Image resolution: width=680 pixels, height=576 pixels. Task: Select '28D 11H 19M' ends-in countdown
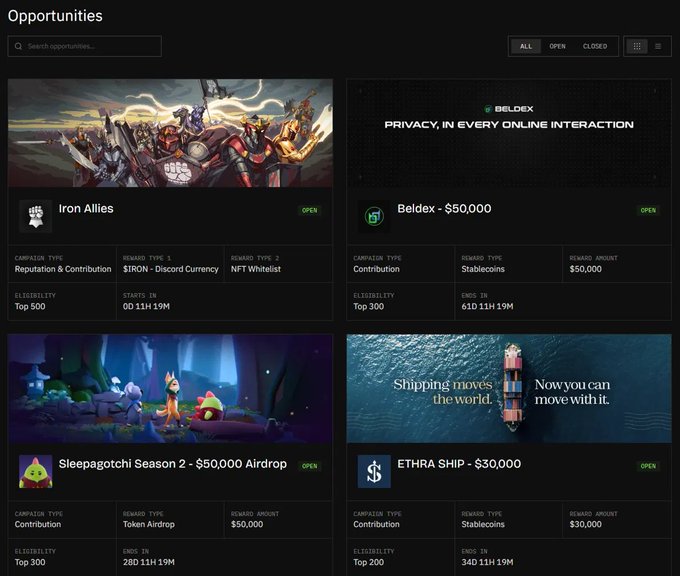click(148, 562)
